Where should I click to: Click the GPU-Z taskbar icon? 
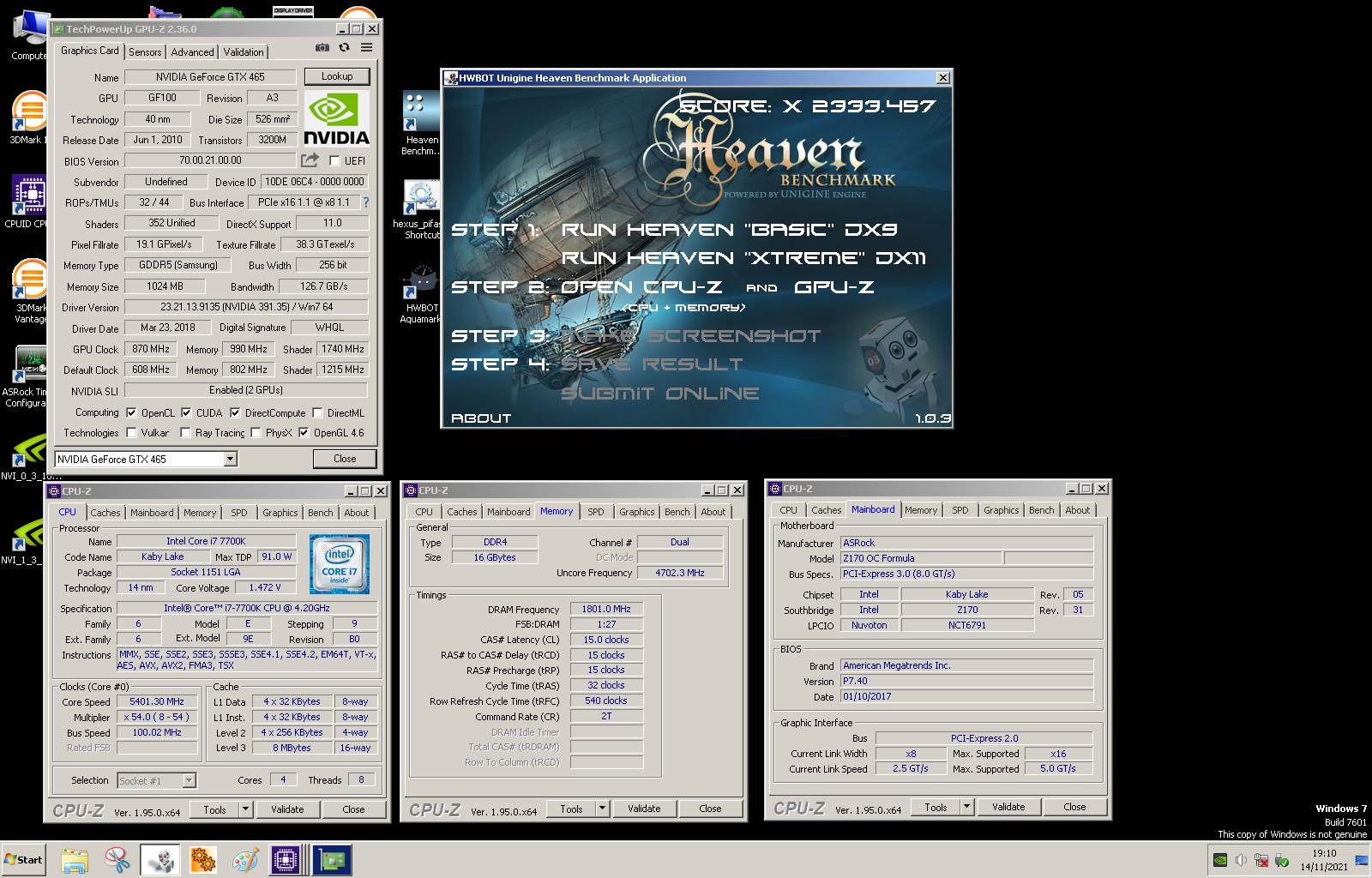[331, 860]
